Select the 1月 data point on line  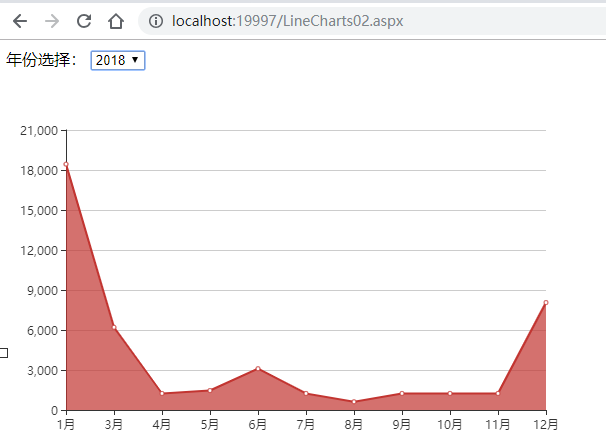click(66, 164)
